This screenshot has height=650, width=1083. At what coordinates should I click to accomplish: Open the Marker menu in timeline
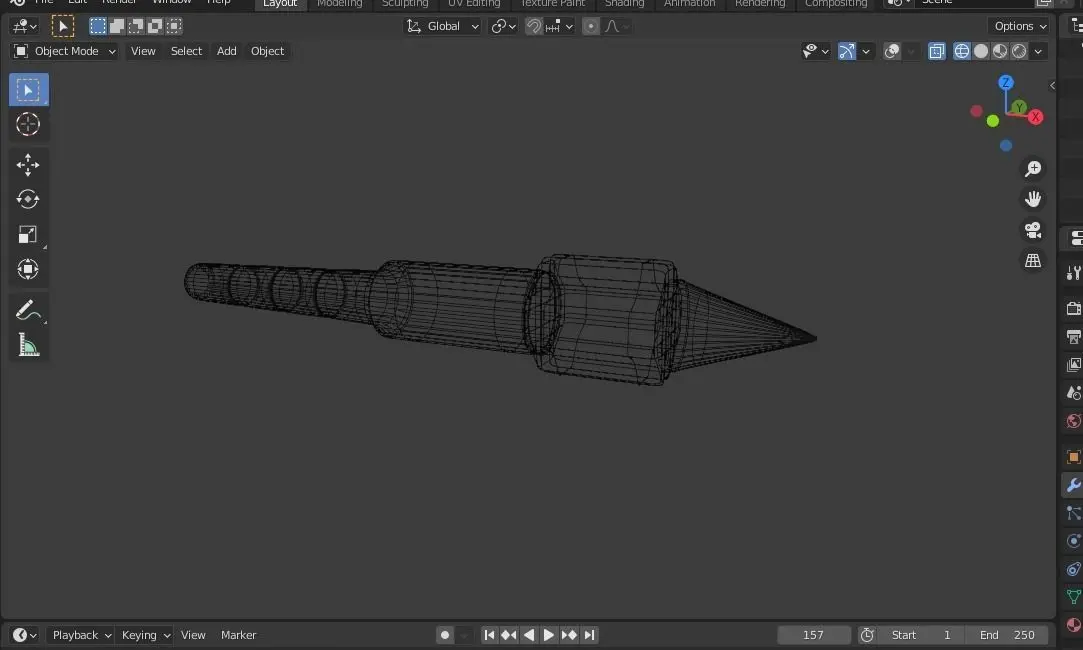[238, 635]
